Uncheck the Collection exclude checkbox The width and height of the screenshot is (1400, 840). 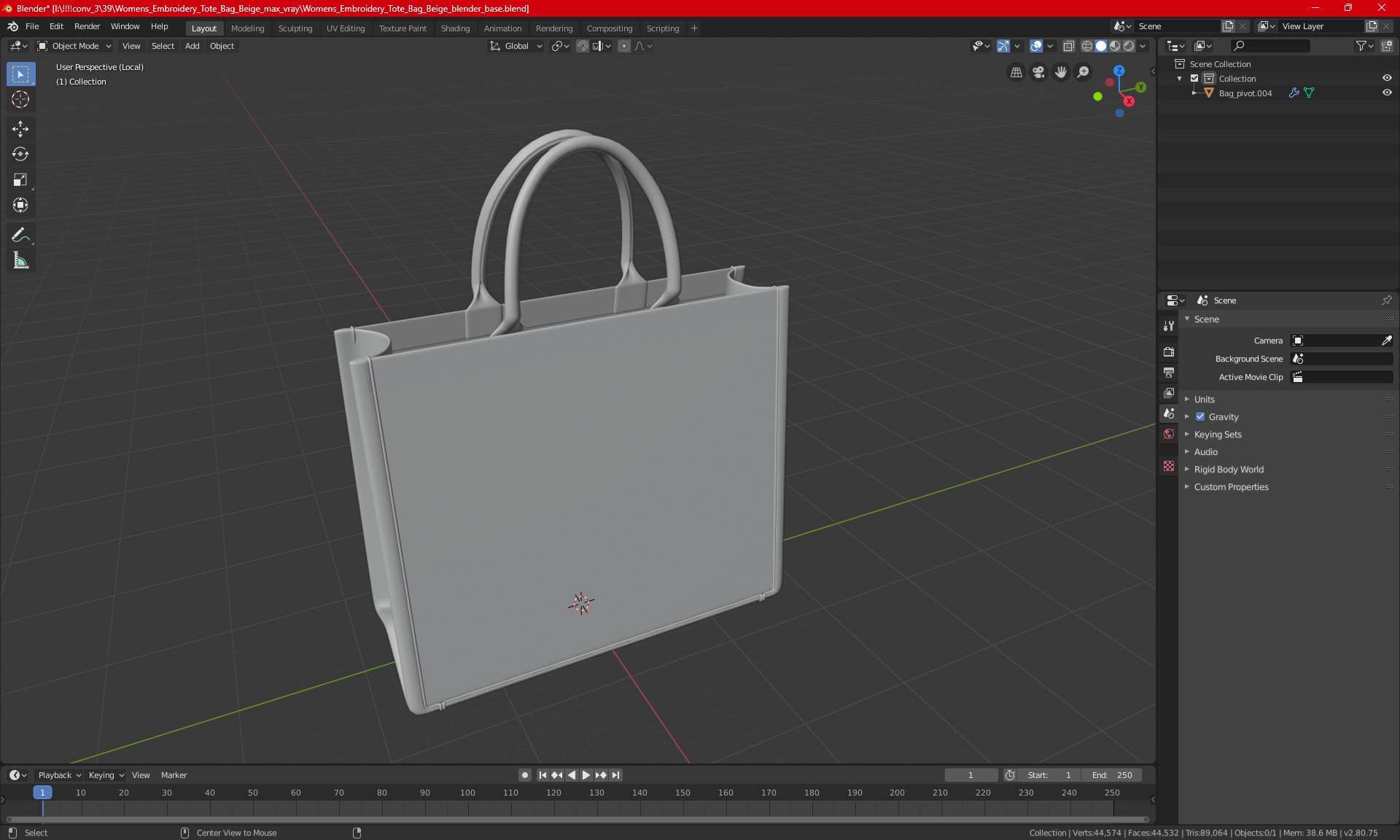[1194, 78]
